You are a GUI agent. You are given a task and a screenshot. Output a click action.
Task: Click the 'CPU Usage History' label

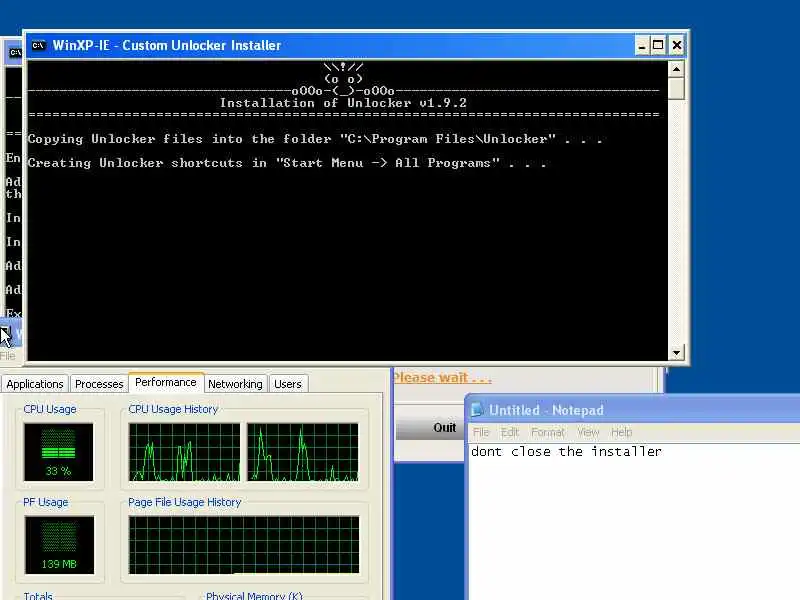click(x=173, y=409)
